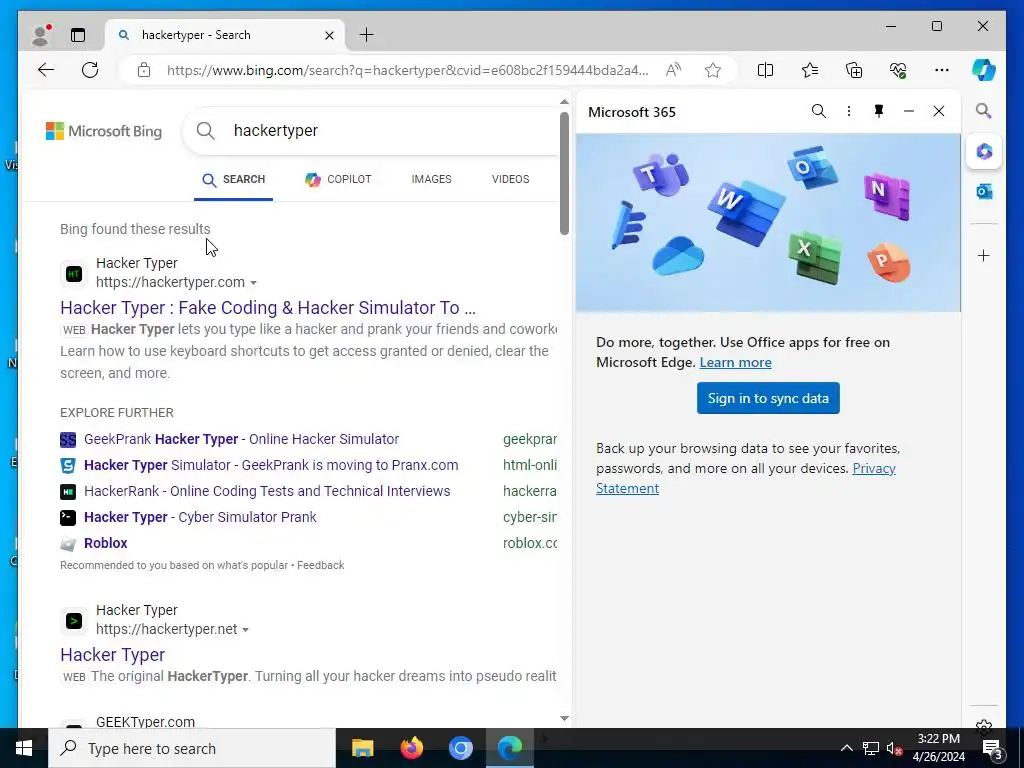The height and width of the screenshot is (768, 1024).
Task: Switch to Bing COPILOT tab
Action: [x=338, y=180]
